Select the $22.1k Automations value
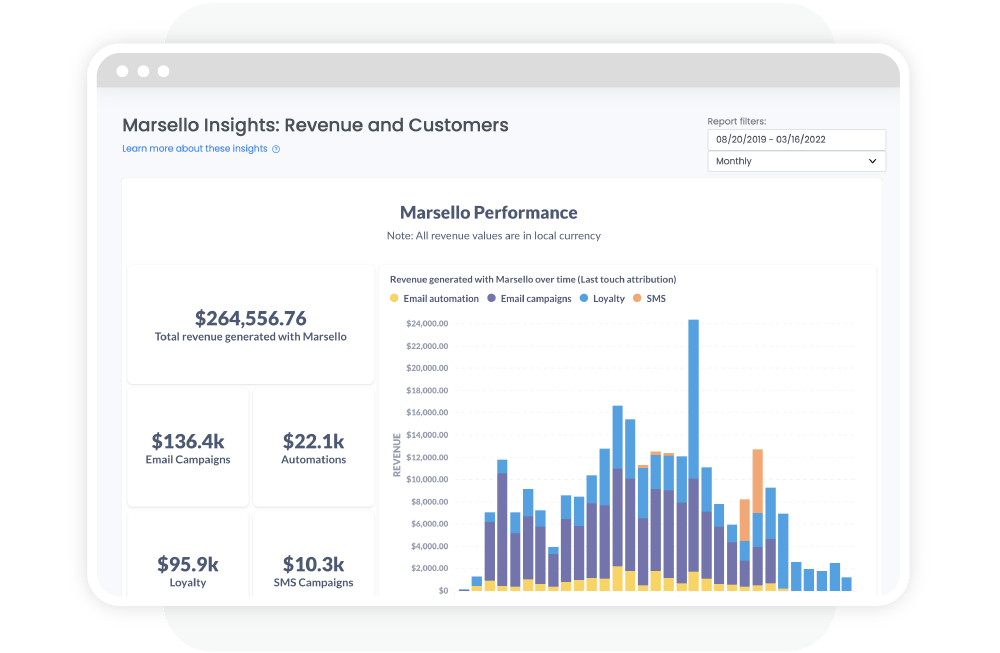Viewport: 1000px width, 653px height. (x=314, y=441)
